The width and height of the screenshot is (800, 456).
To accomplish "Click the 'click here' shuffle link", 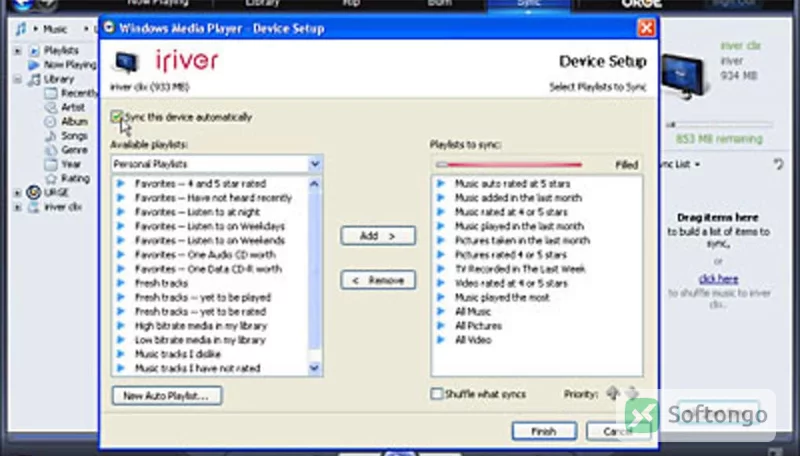I will tap(718, 279).
